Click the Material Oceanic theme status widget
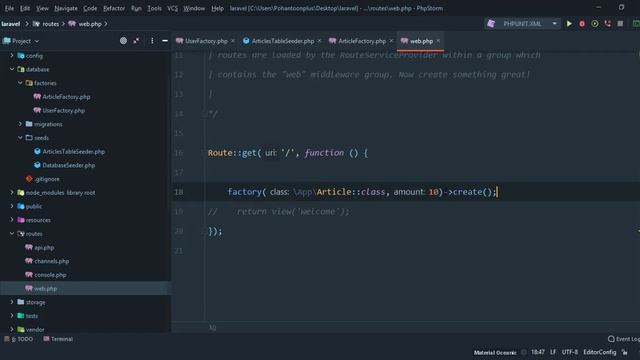Screen dimensions: 640x360 pos(495,352)
